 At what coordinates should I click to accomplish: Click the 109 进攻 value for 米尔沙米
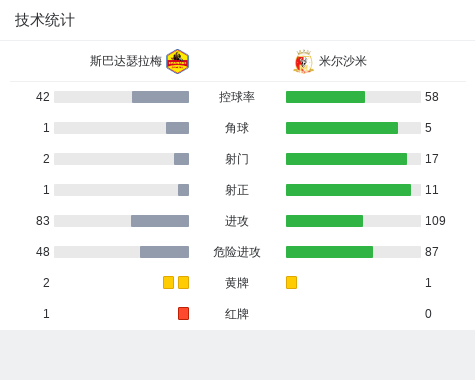435,221
